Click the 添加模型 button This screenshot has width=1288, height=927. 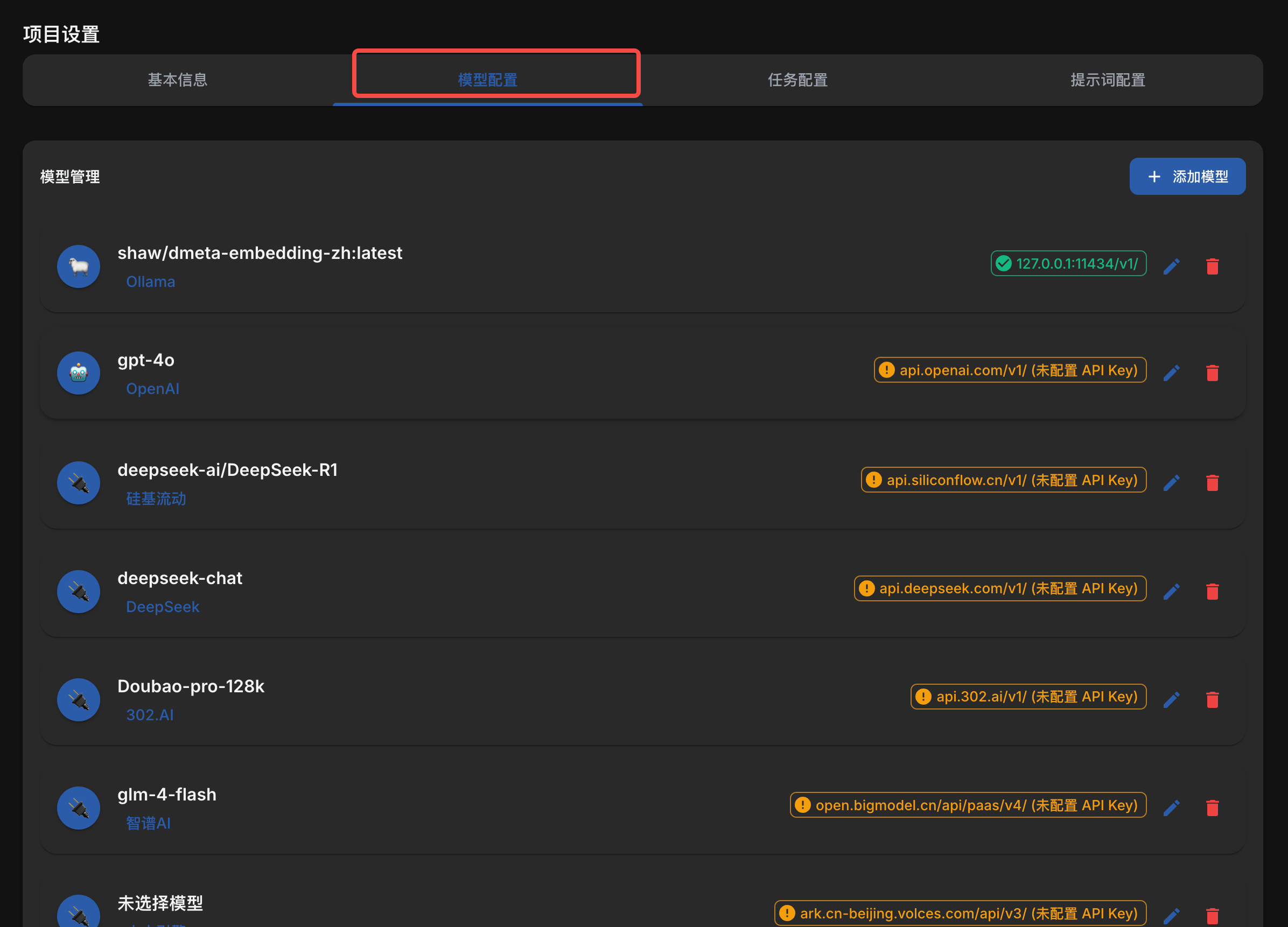[x=1187, y=177]
